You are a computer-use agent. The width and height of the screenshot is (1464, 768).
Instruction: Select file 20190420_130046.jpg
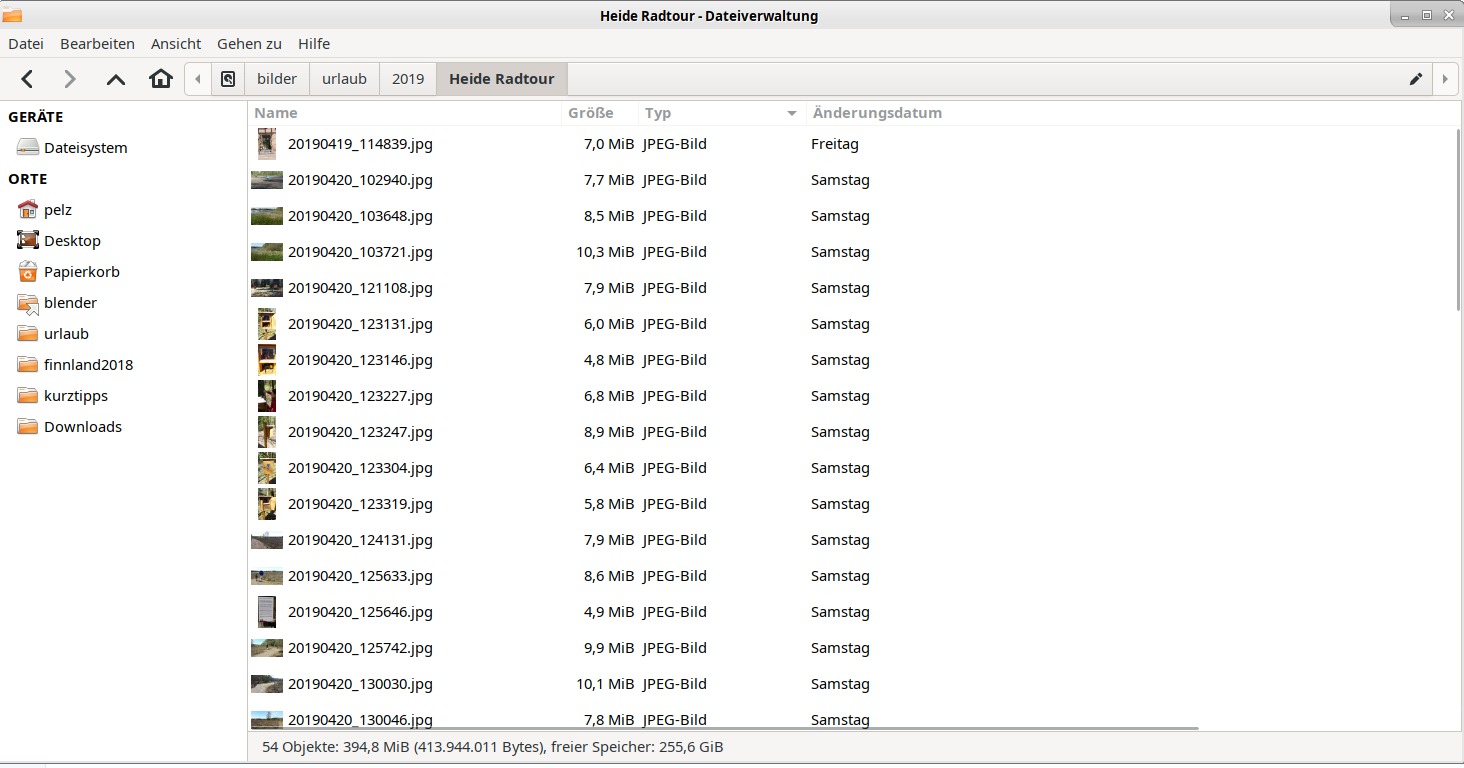coord(360,720)
